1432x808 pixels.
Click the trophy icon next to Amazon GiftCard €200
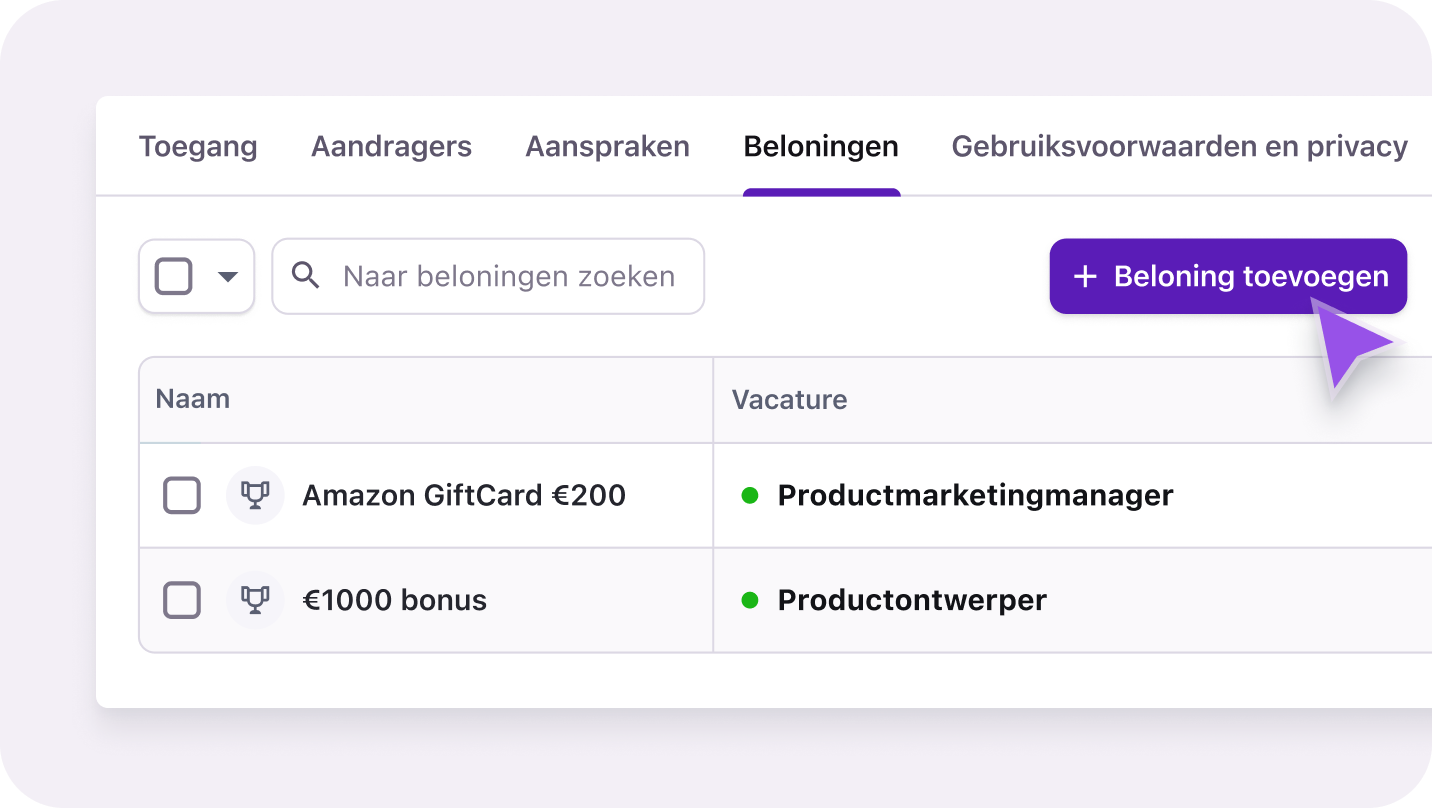click(x=255, y=495)
